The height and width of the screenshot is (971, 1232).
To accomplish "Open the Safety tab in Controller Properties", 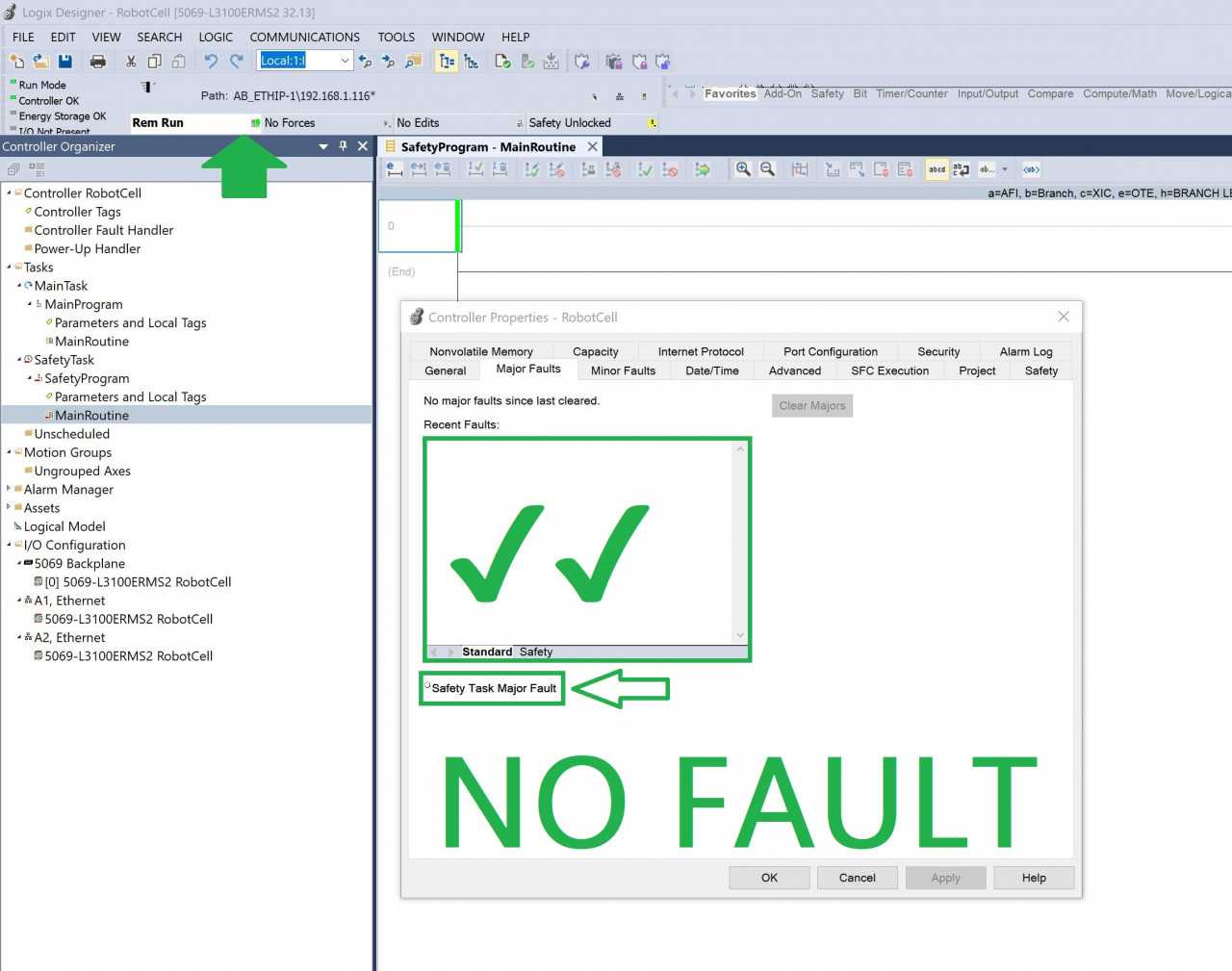I will (1041, 371).
